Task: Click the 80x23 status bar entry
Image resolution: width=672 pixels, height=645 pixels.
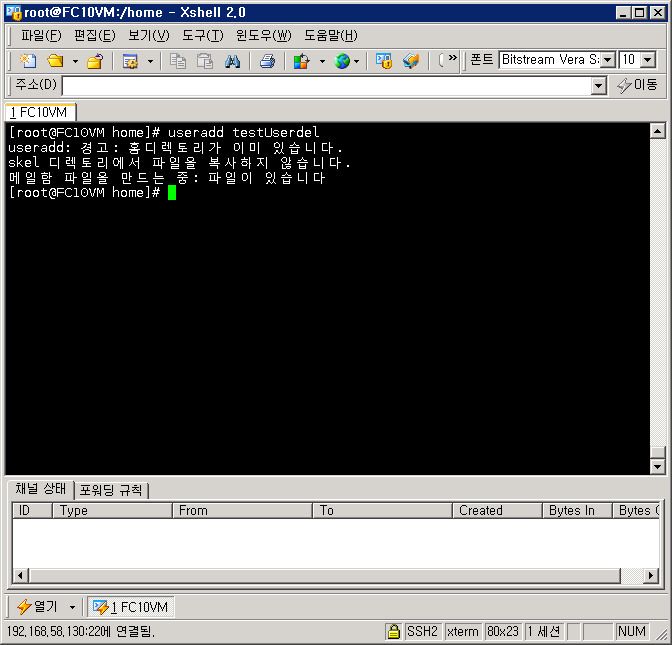Action: click(503, 632)
